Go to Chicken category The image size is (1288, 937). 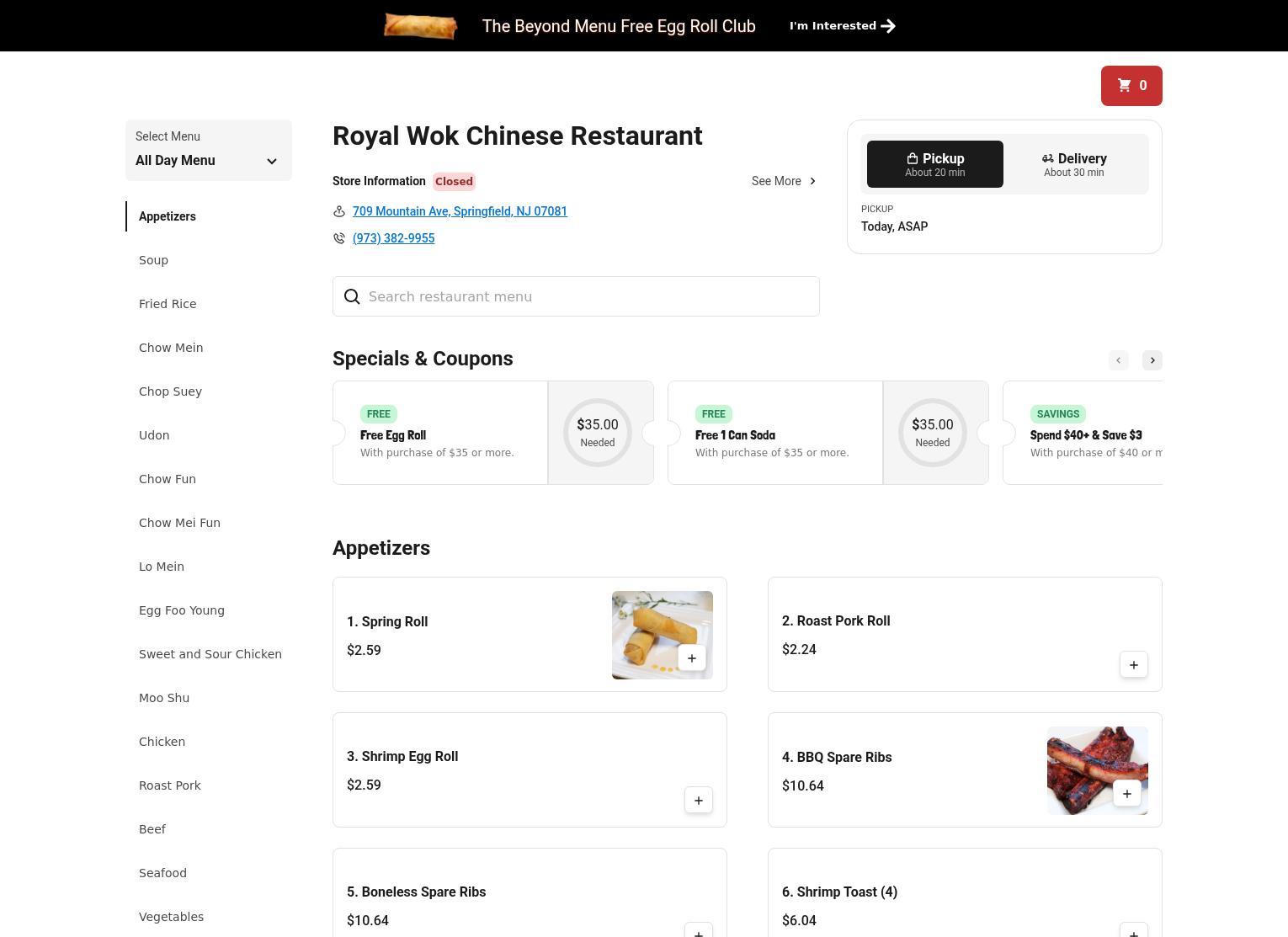(x=162, y=742)
